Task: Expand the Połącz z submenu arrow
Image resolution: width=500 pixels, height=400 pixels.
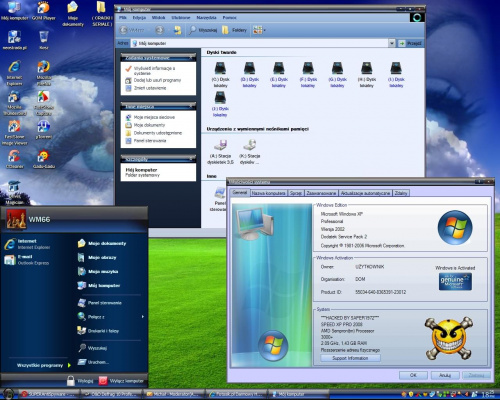Action: (143, 317)
